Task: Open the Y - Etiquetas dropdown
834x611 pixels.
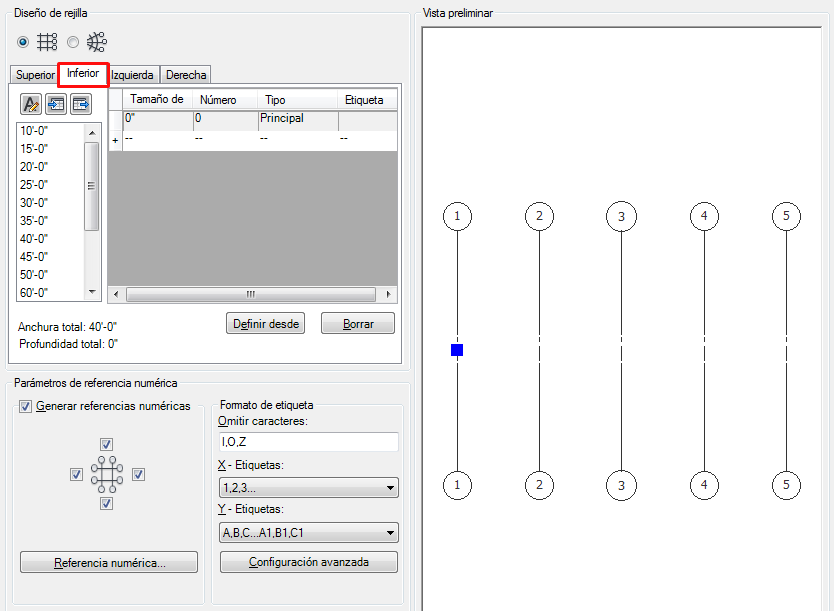Action: point(308,532)
